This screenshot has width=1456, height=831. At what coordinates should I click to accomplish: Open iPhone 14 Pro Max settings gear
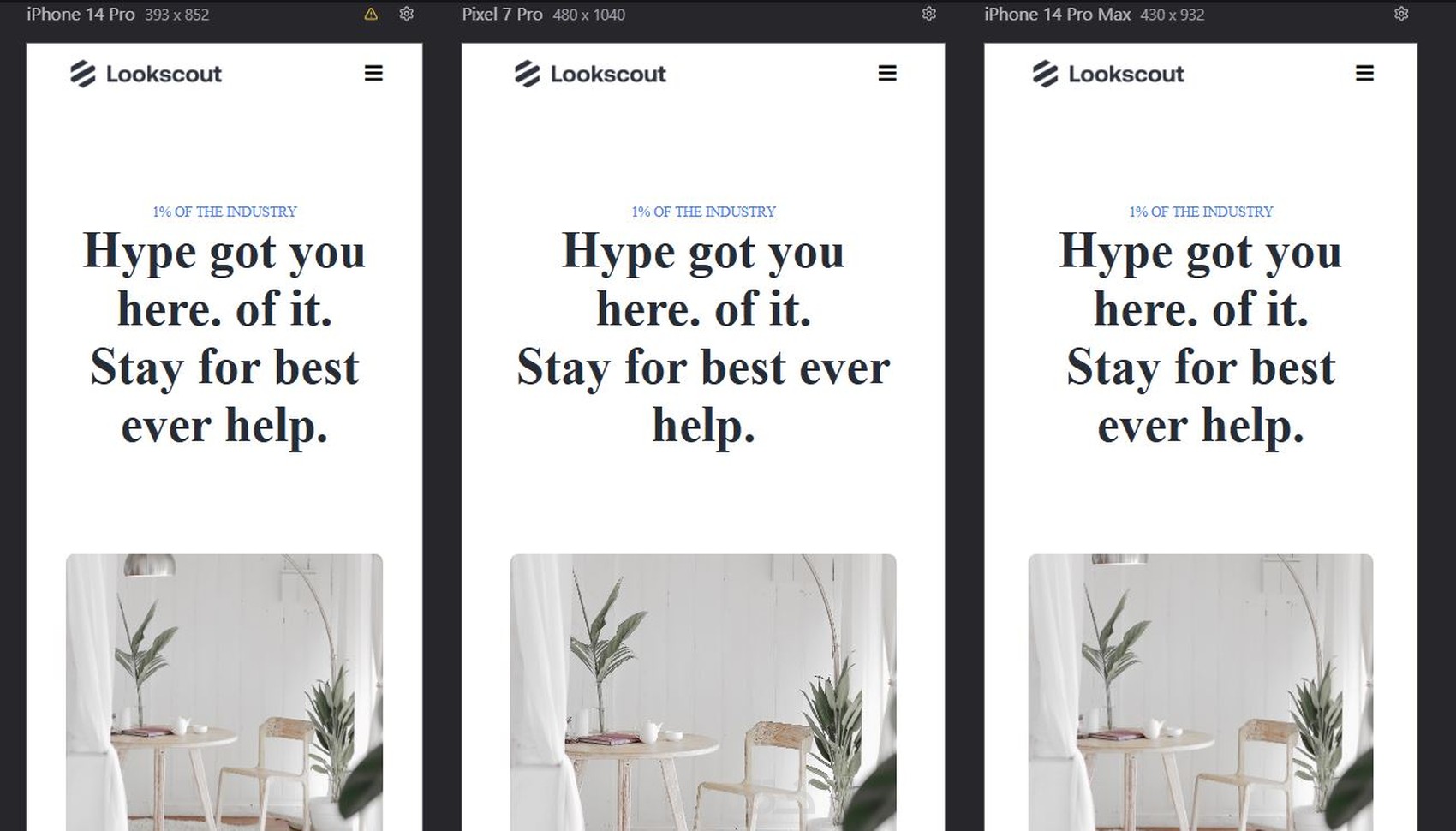[1401, 14]
